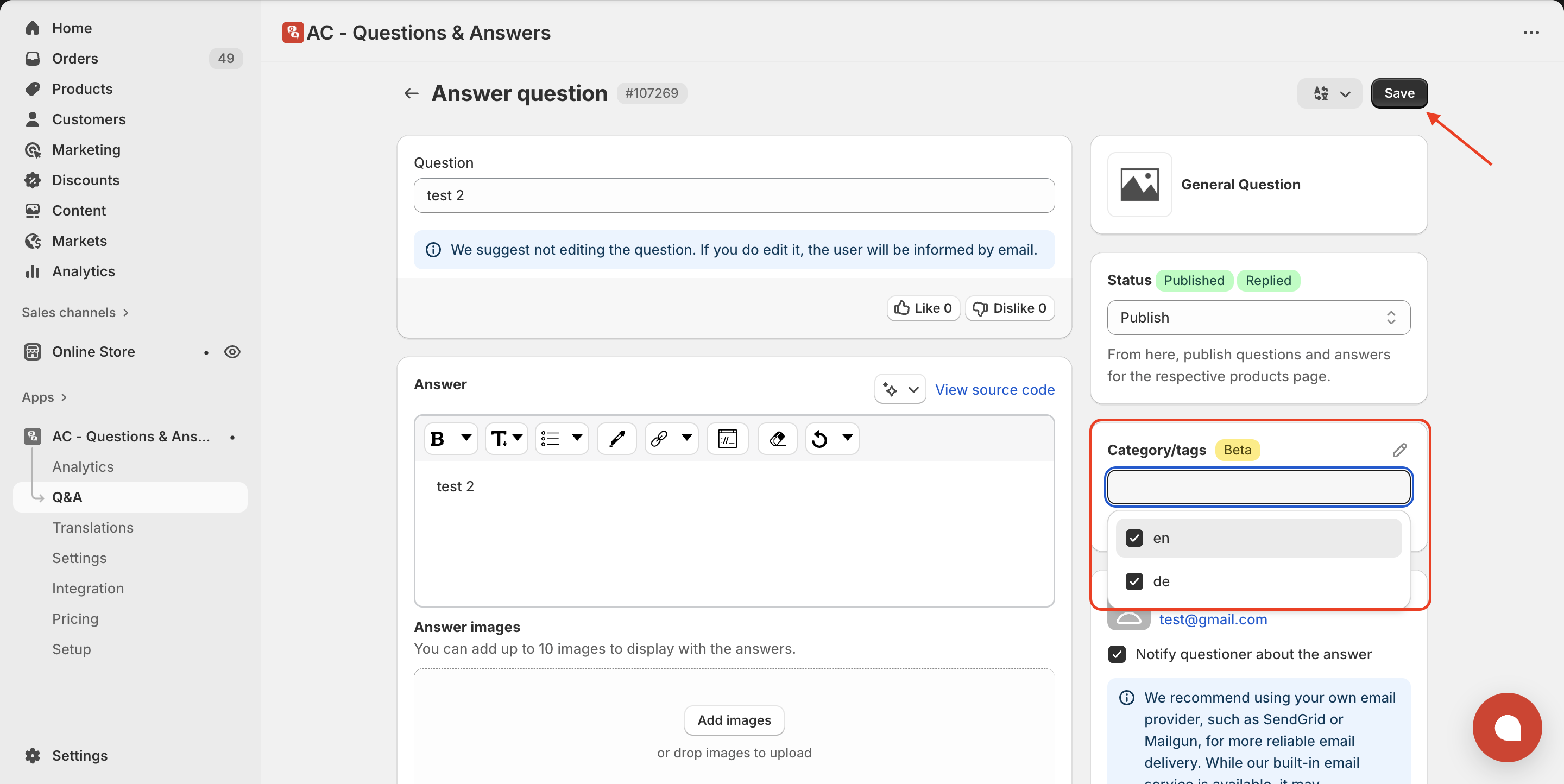The width and height of the screenshot is (1564, 784).
Task: Click the Save button
Action: pyautogui.click(x=1399, y=93)
